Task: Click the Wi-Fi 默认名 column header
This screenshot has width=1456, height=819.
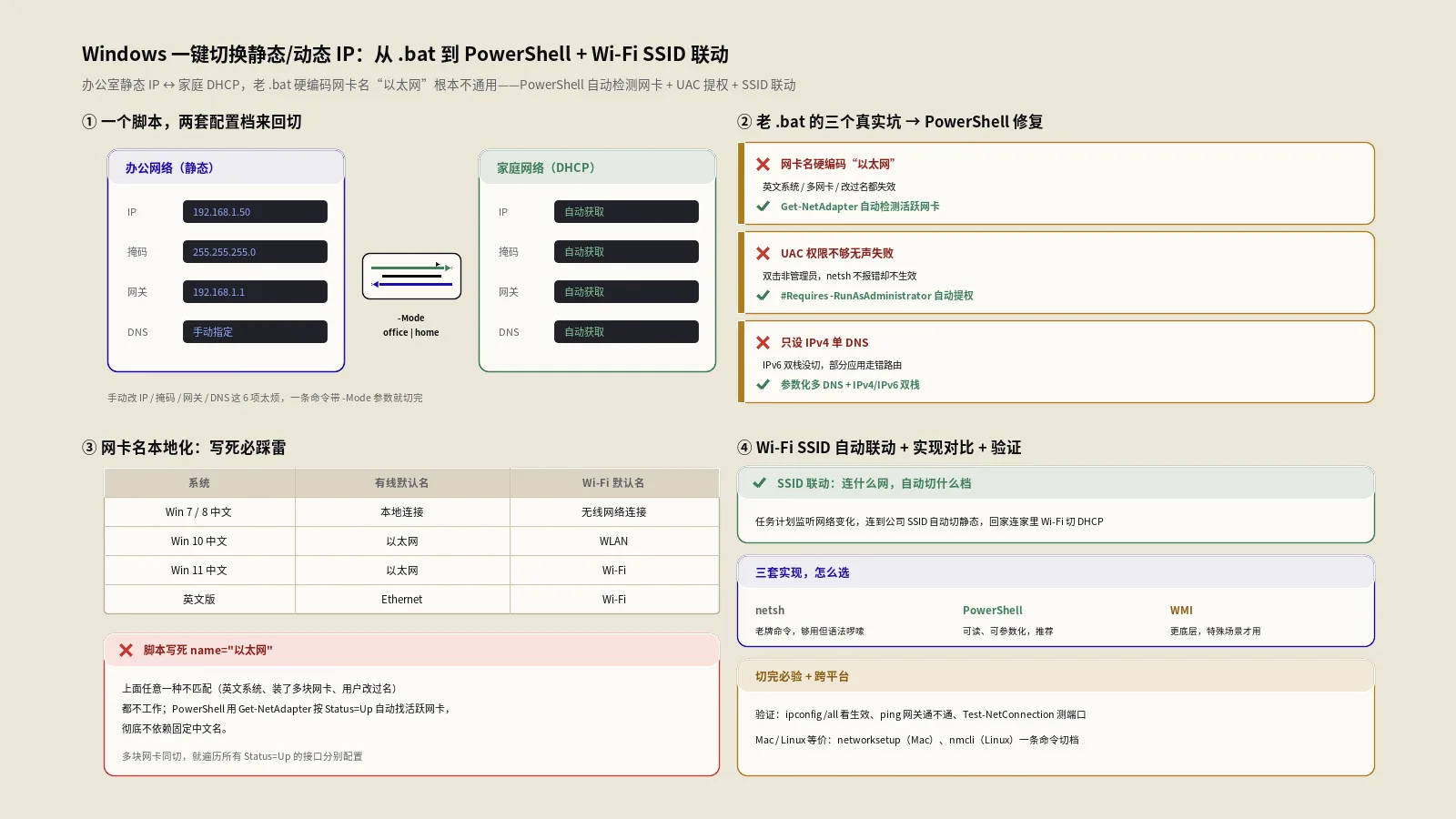Action: pos(614,483)
